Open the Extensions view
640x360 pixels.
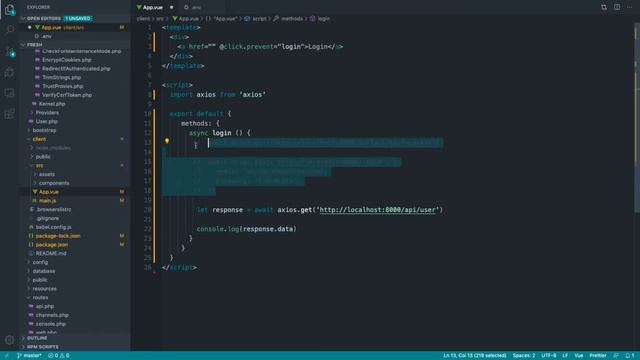[x=9, y=114]
